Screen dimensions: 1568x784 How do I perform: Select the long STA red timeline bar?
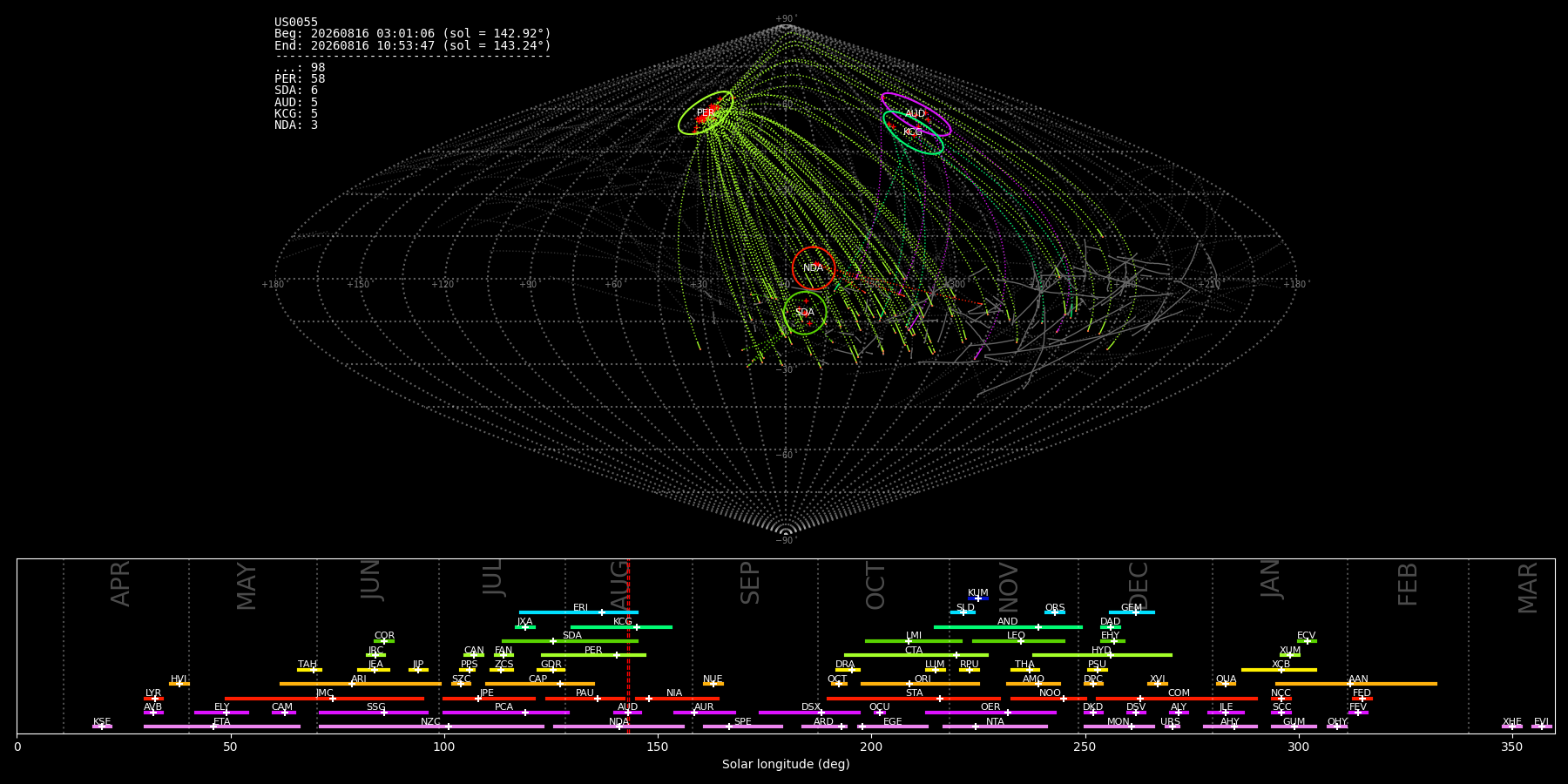[914, 699]
